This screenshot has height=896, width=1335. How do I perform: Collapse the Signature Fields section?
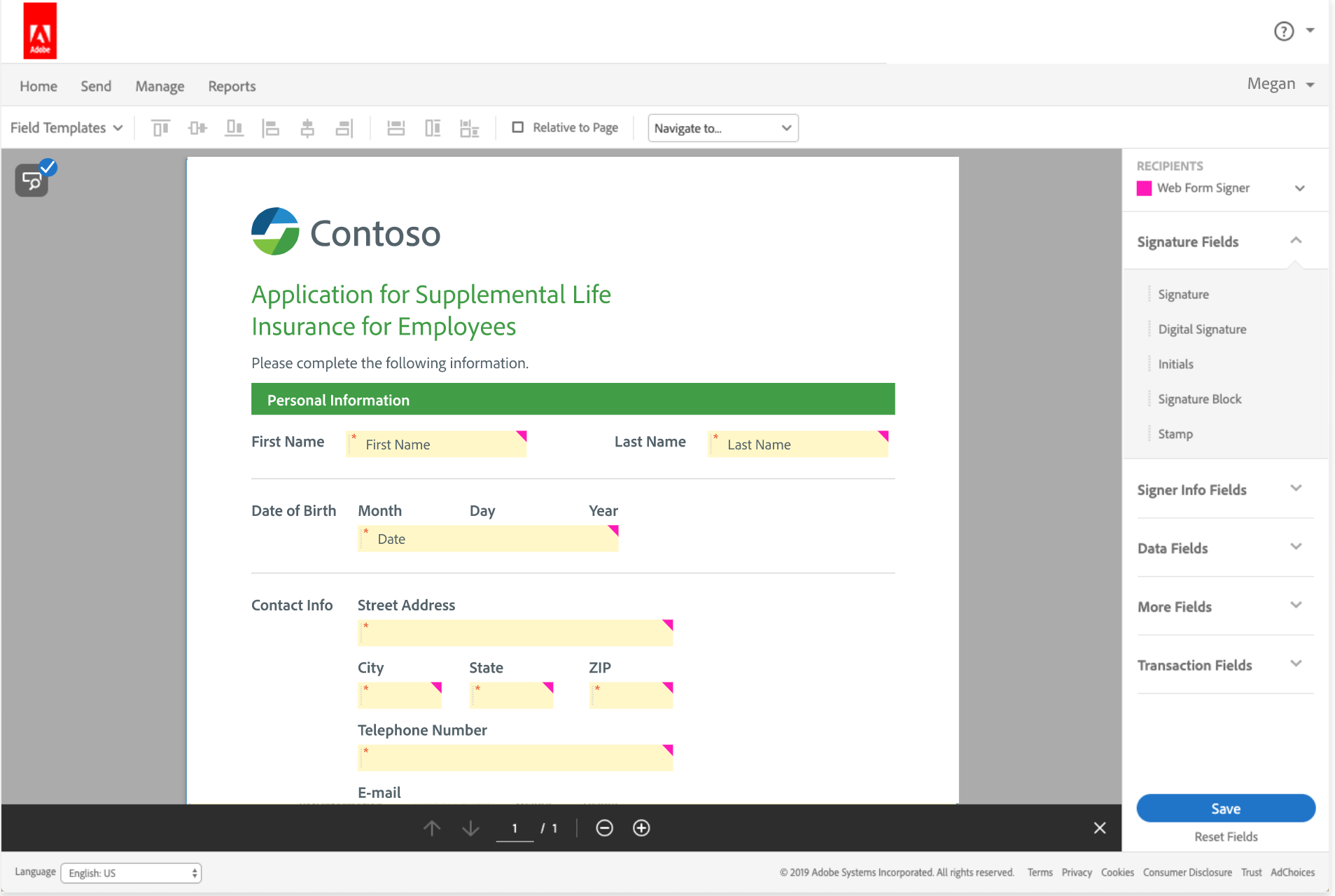click(x=1296, y=241)
